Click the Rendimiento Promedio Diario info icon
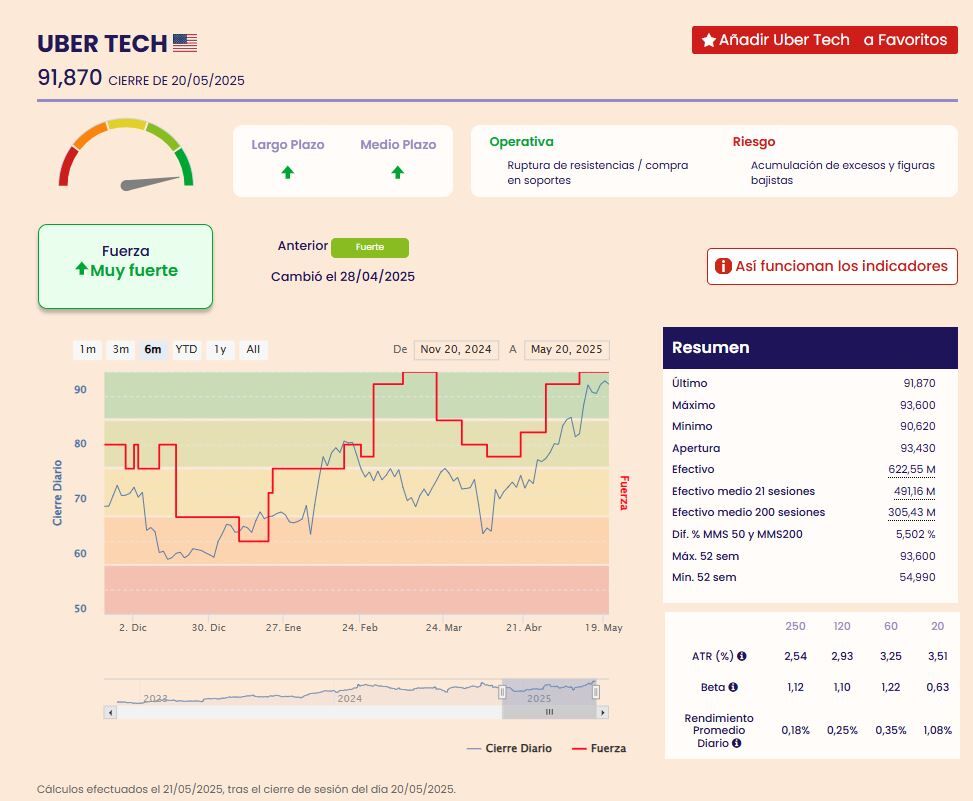The width and height of the screenshot is (973, 801). 737,743
